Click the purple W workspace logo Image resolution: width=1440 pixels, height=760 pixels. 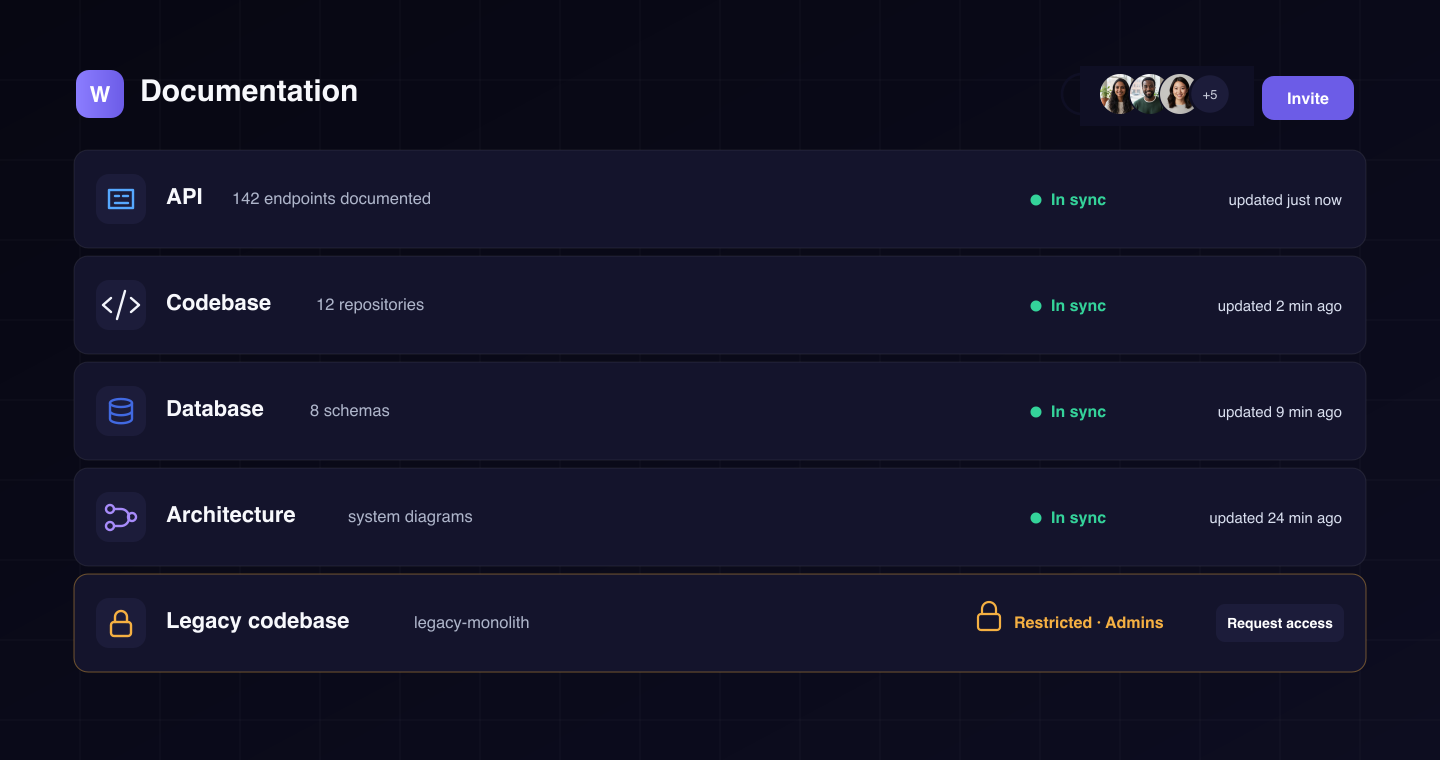100,94
